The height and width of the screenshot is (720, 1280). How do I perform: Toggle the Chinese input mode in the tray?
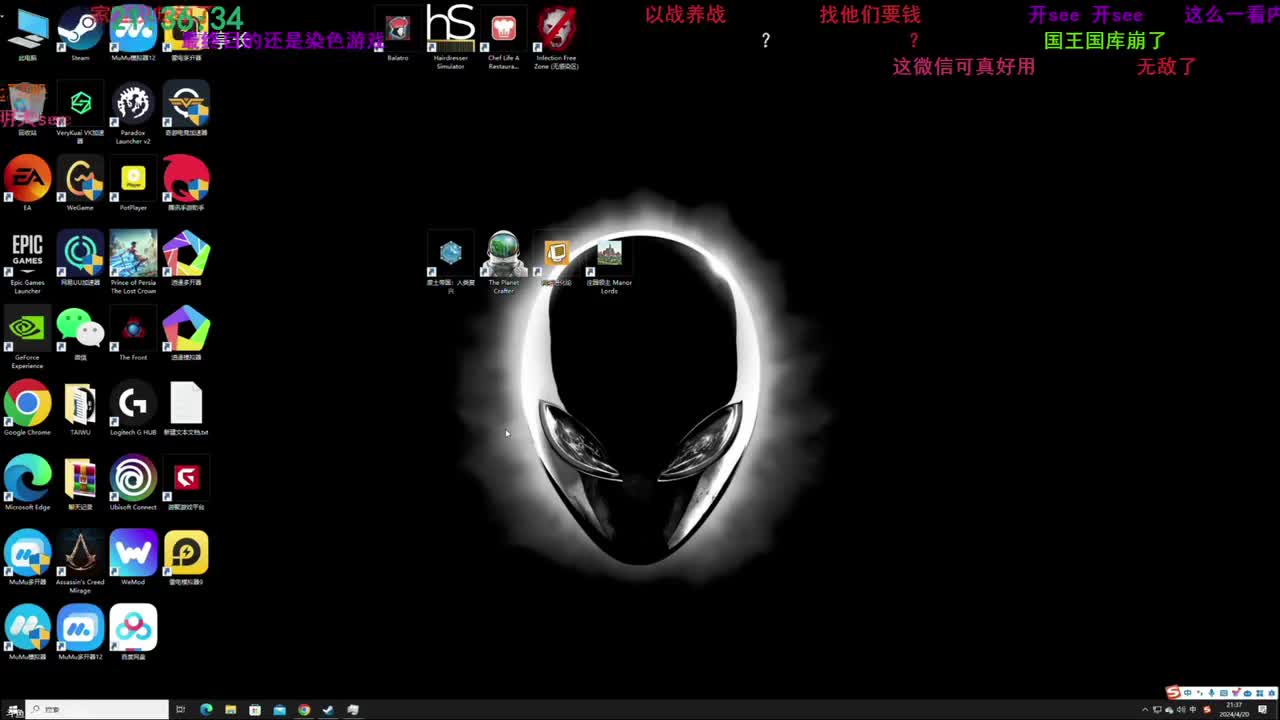pos(1194,710)
